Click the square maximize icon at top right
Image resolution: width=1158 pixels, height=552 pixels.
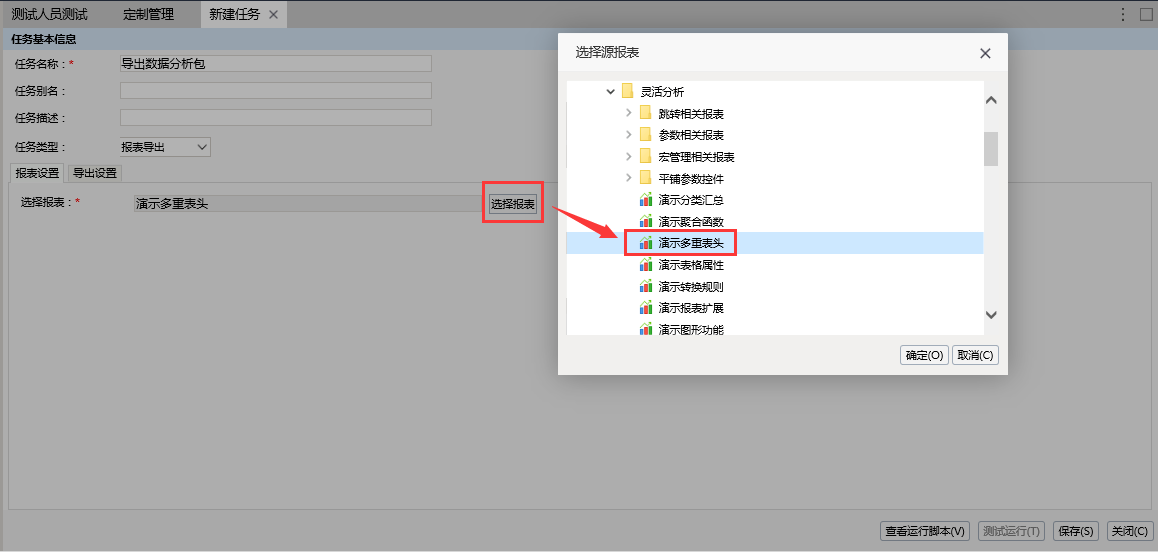click(x=1145, y=14)
